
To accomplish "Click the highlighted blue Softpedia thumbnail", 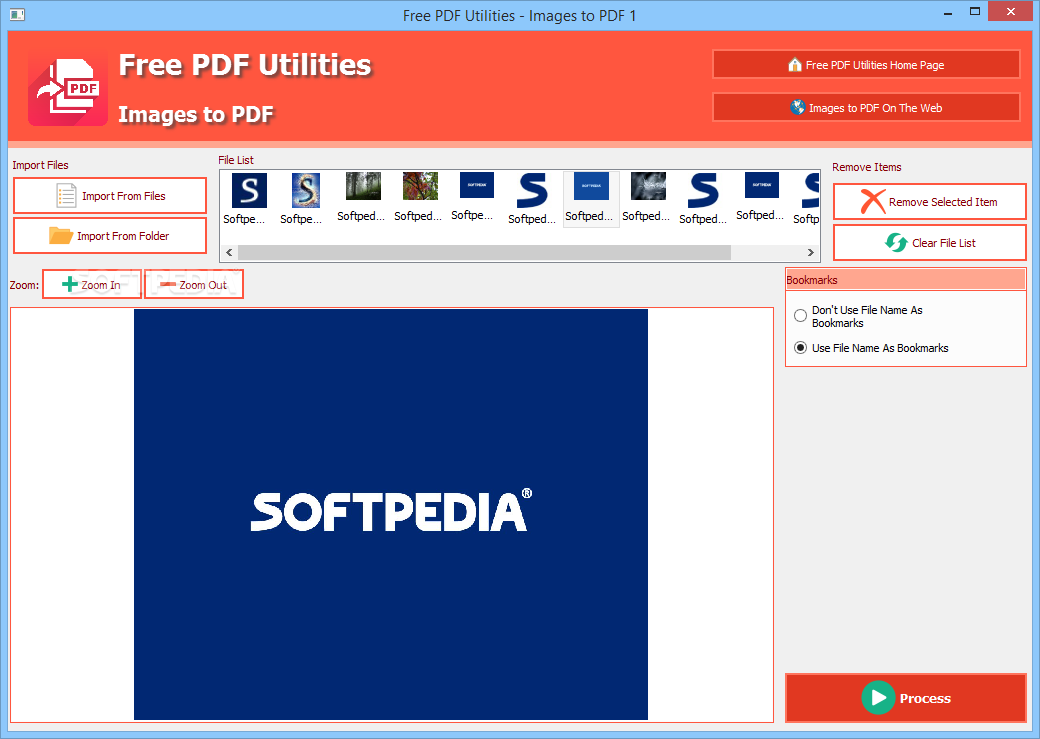I will (591, 198).
